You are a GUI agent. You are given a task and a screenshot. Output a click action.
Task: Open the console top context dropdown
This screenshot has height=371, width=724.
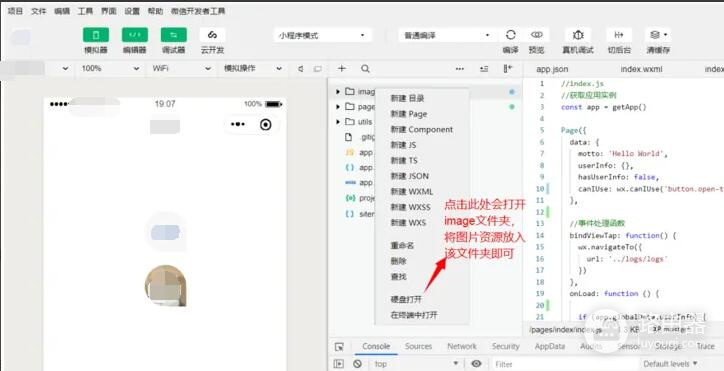coord(416,364)
